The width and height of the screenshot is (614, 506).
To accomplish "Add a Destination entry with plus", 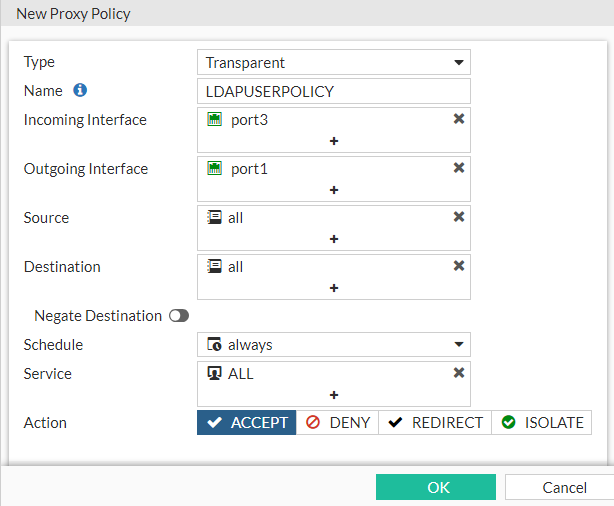I will [334, 288].
